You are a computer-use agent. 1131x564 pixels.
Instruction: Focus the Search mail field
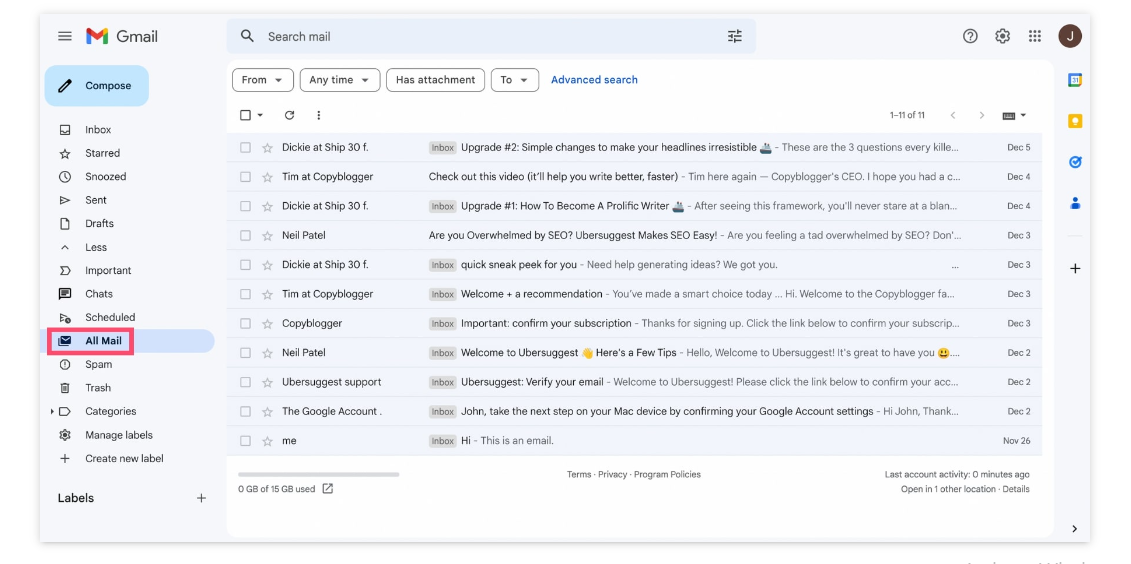coord(491,36)
